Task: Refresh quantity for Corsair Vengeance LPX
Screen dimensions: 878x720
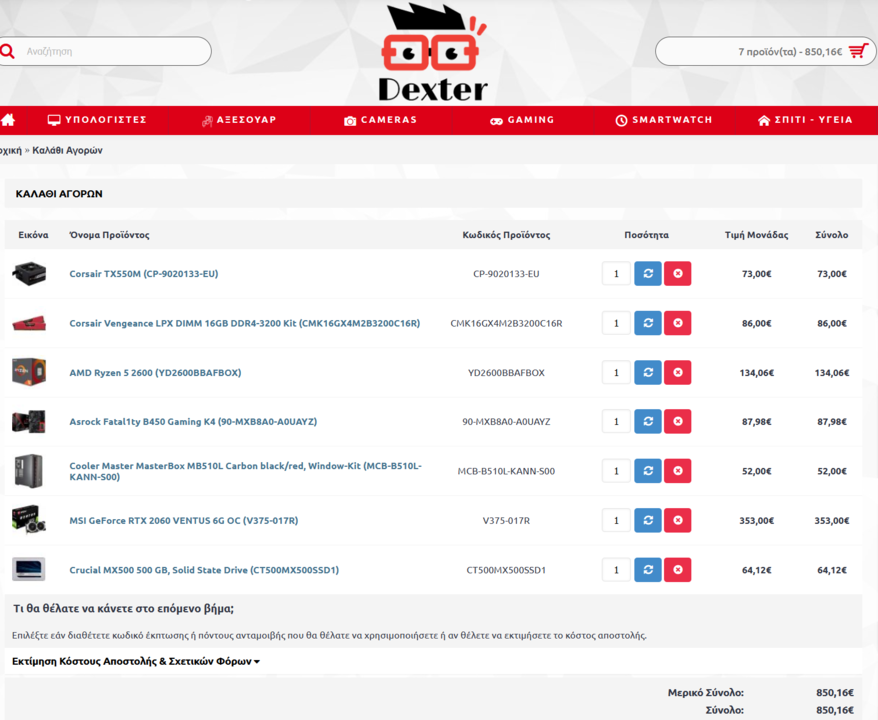Action: [648, 323]
